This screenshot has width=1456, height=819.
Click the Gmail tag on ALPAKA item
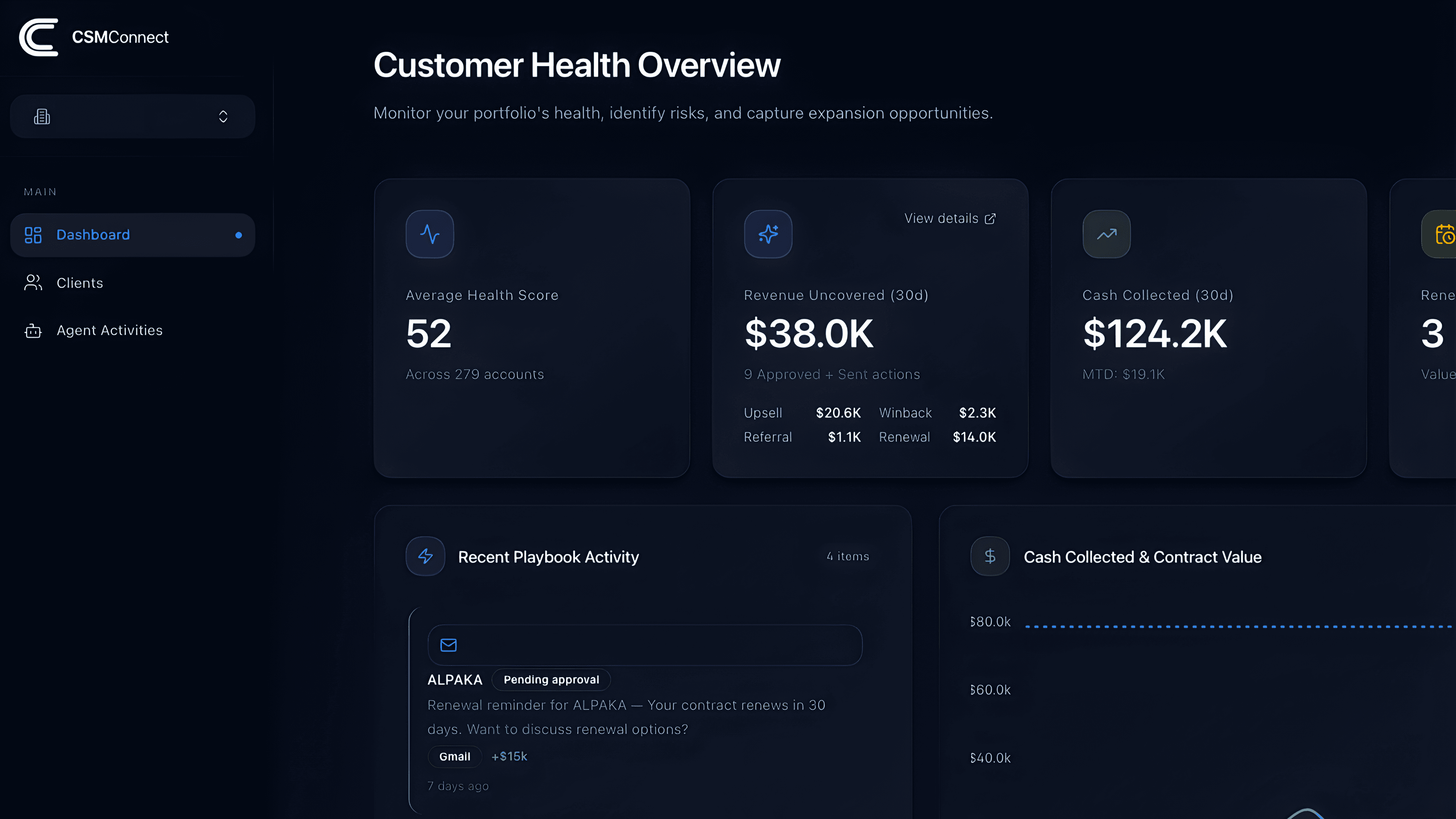(x=454, y=756)
